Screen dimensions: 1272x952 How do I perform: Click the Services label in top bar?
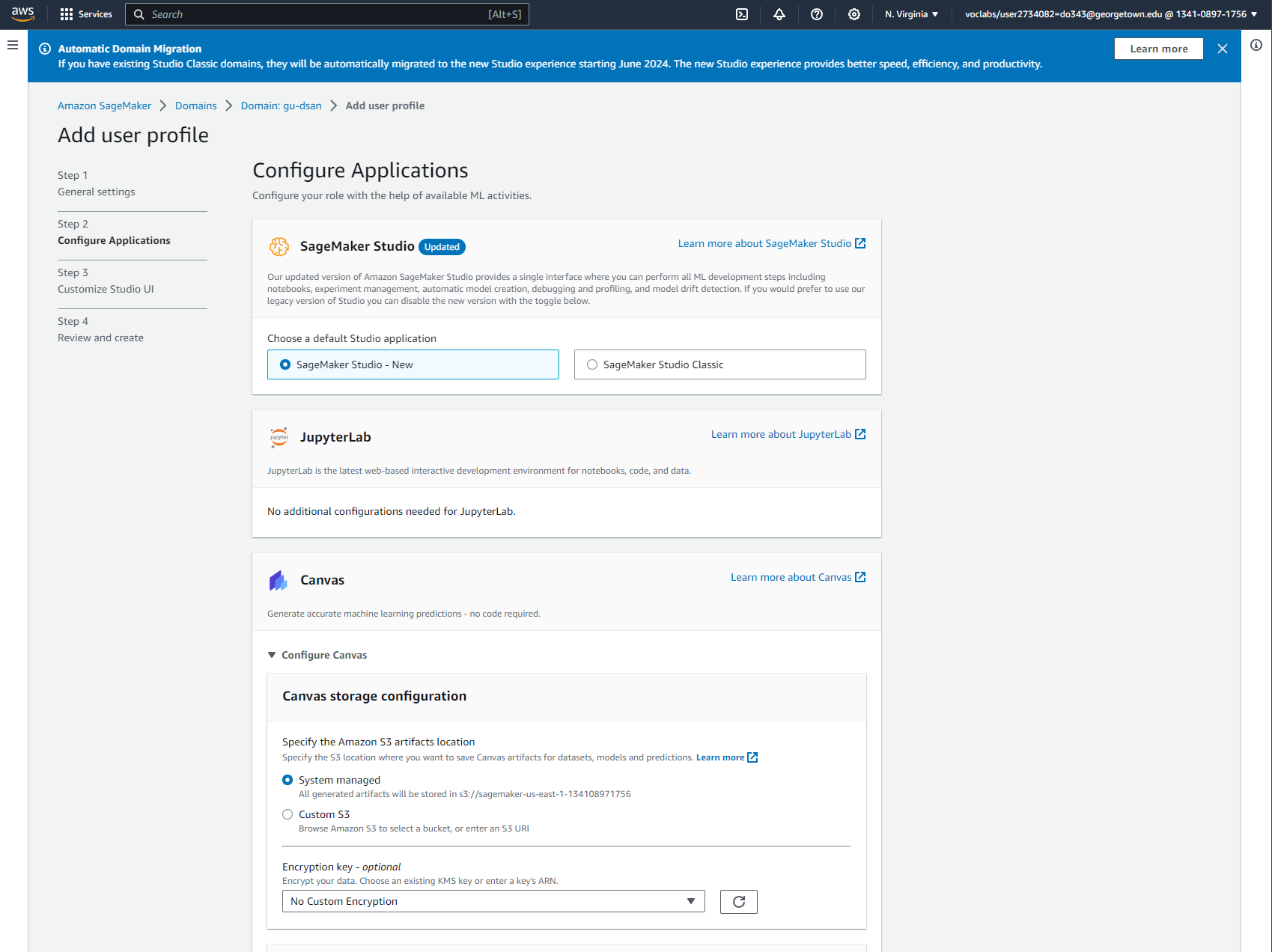pyautogui.click(x=95, y=14)
